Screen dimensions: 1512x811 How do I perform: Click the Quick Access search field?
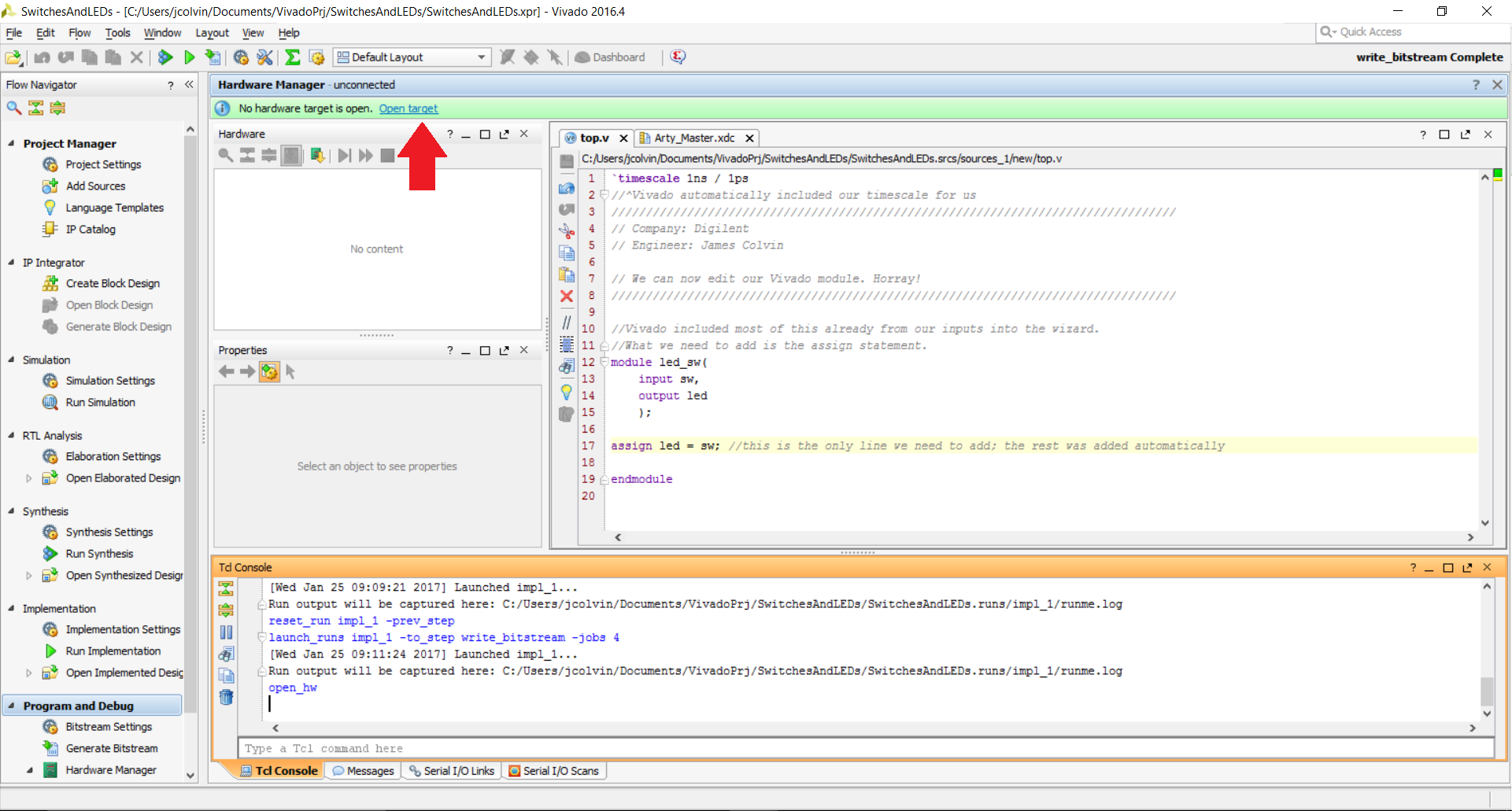1413,32
